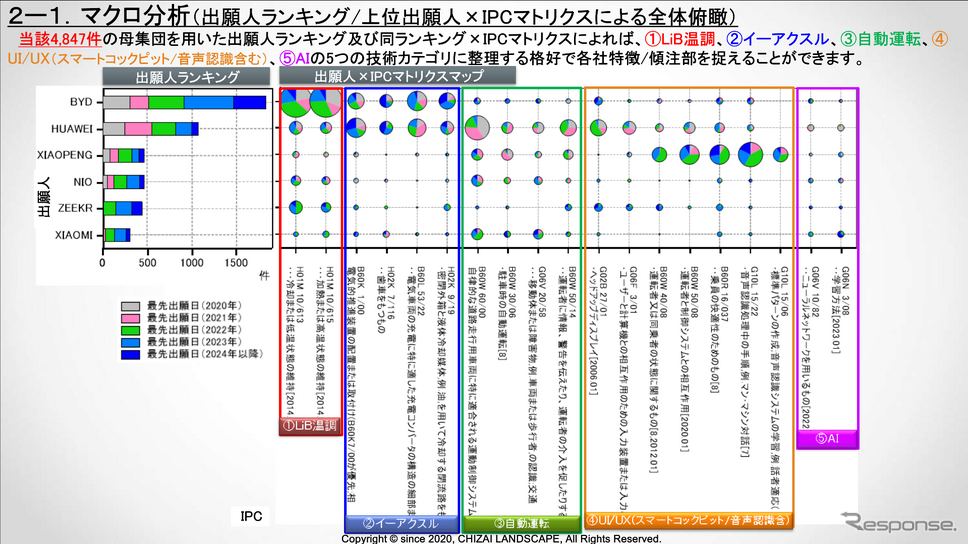Click the gray 2020年 legend swatch
The width and height of the screenshot is (968, 544).
point(130,306)
